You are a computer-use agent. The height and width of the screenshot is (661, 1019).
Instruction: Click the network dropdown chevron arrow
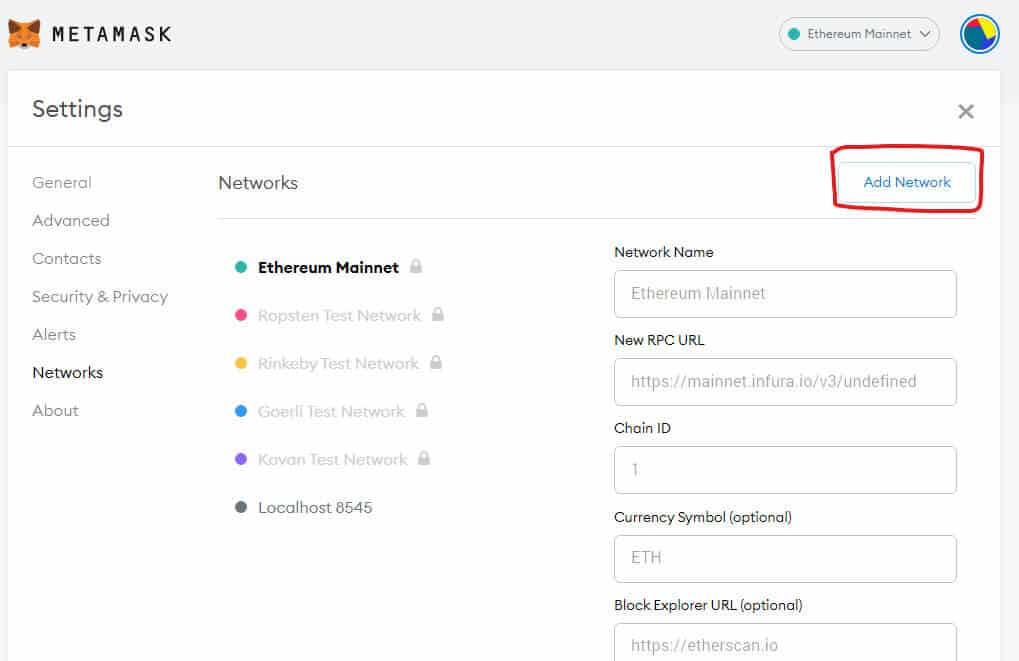coord(925,34)
